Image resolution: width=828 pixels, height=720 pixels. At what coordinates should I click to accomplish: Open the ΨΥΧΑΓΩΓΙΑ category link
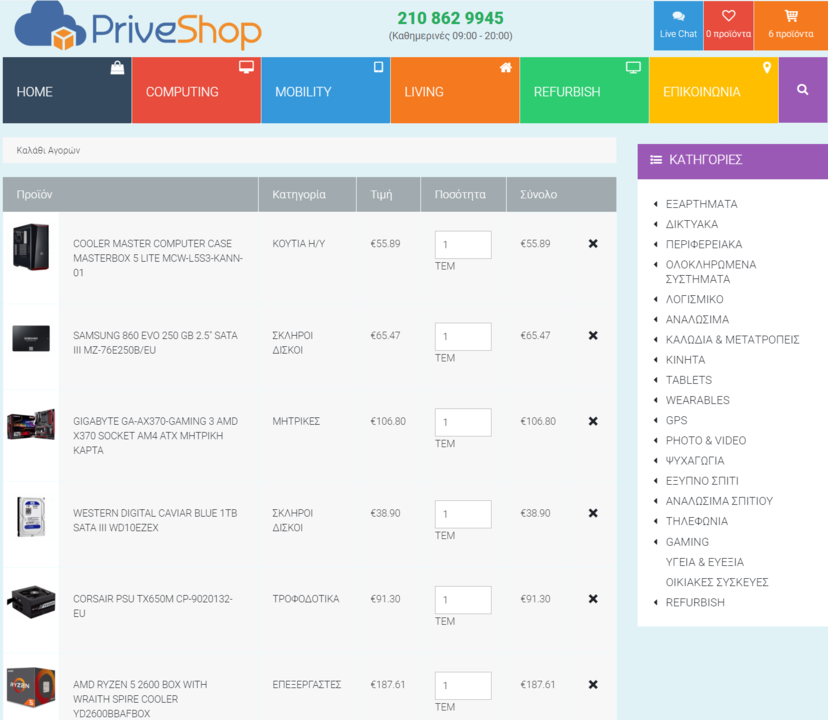click(x=694, y=461)
